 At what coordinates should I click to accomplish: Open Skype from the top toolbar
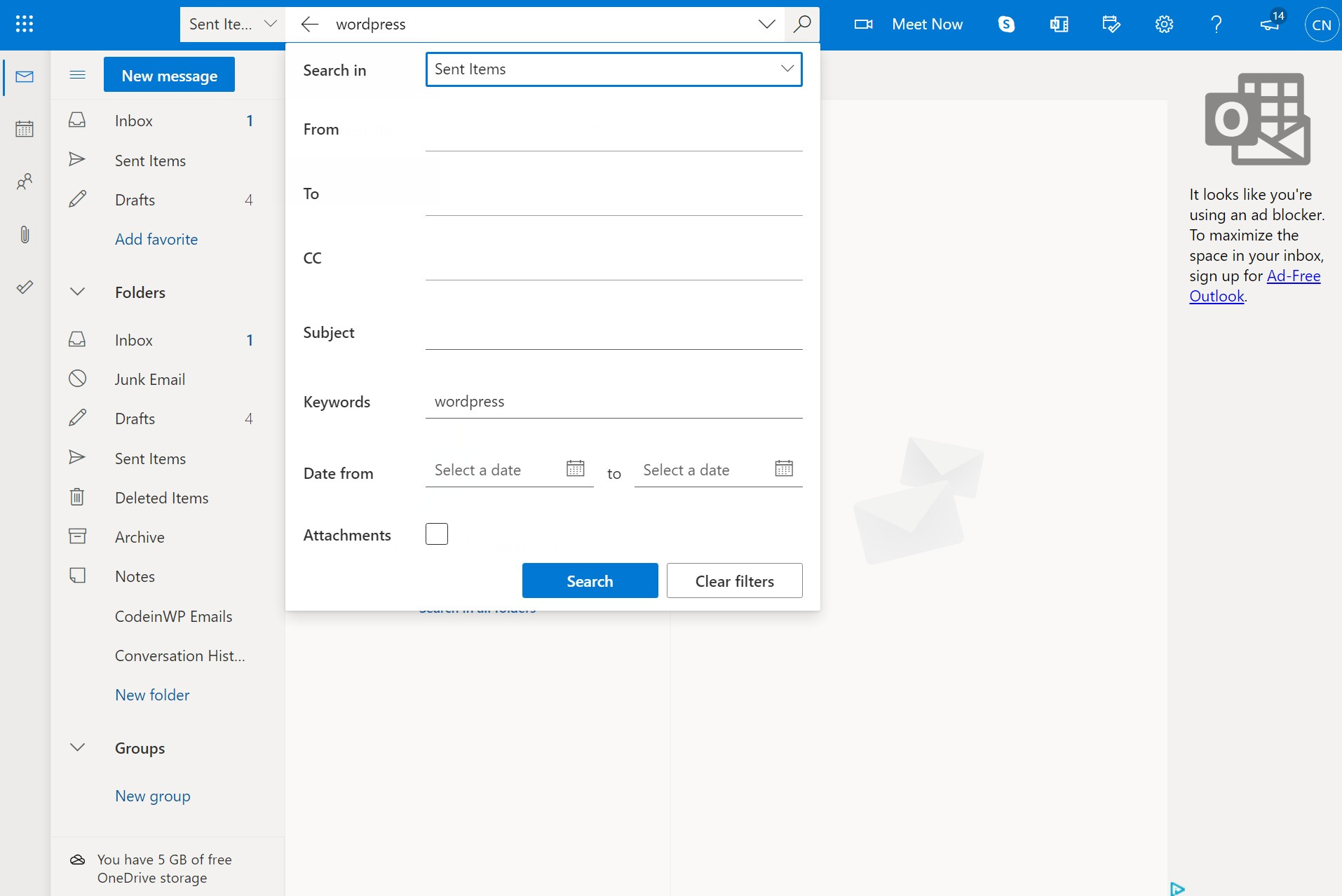[x=1006, y=24]
